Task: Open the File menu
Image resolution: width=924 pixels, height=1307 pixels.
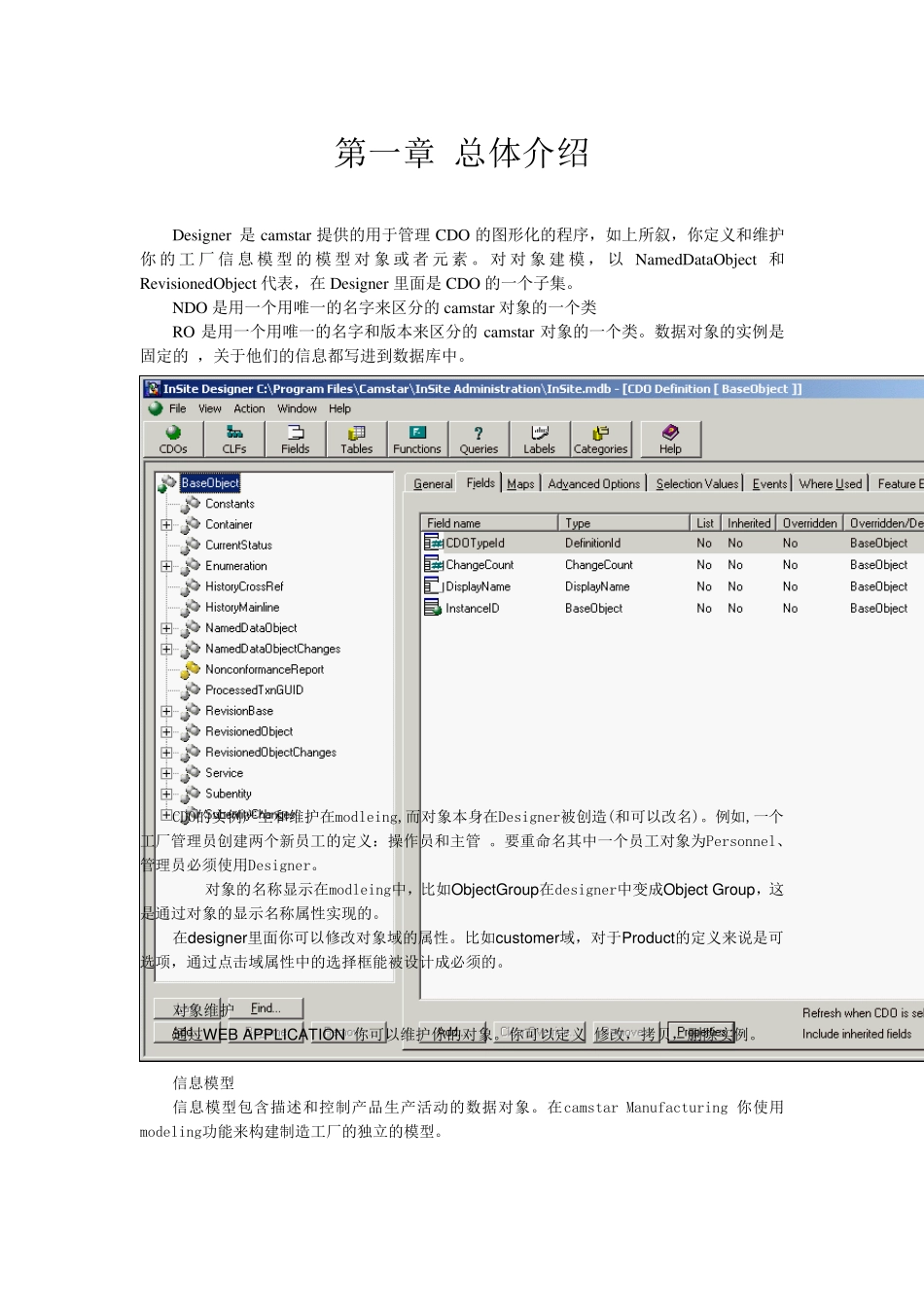Action: click(177, 408)
